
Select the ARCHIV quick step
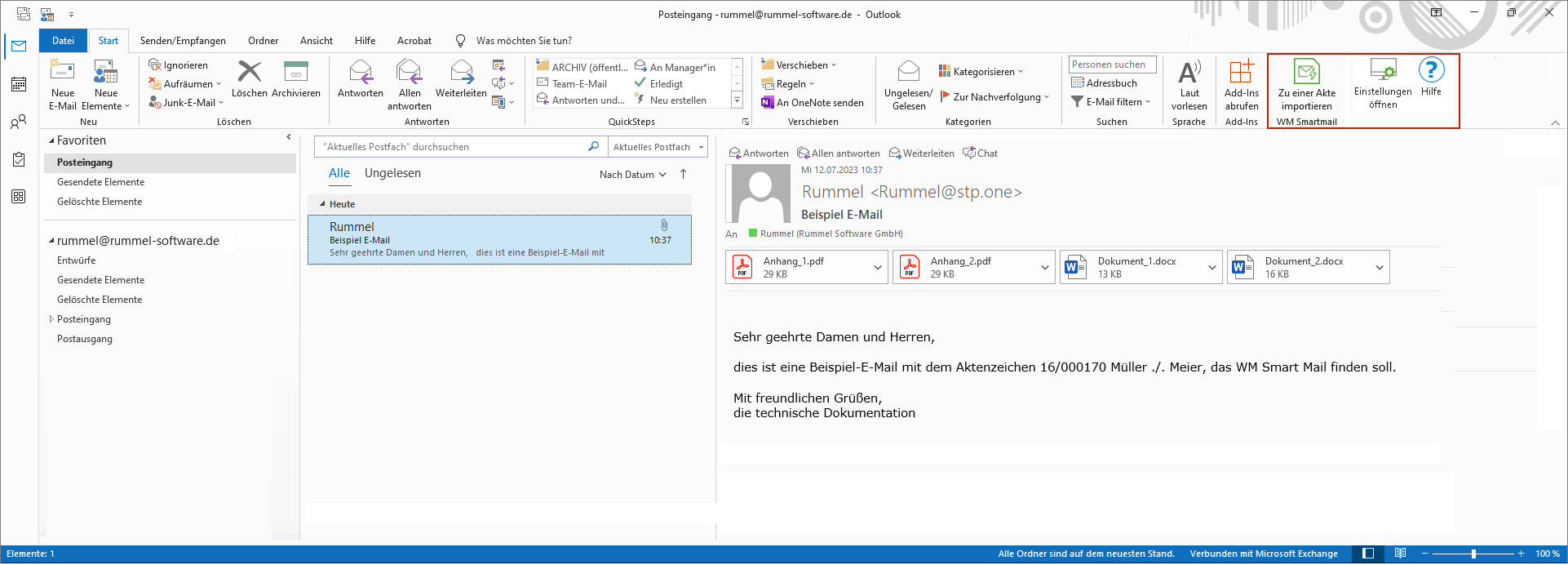click(582, 67)
